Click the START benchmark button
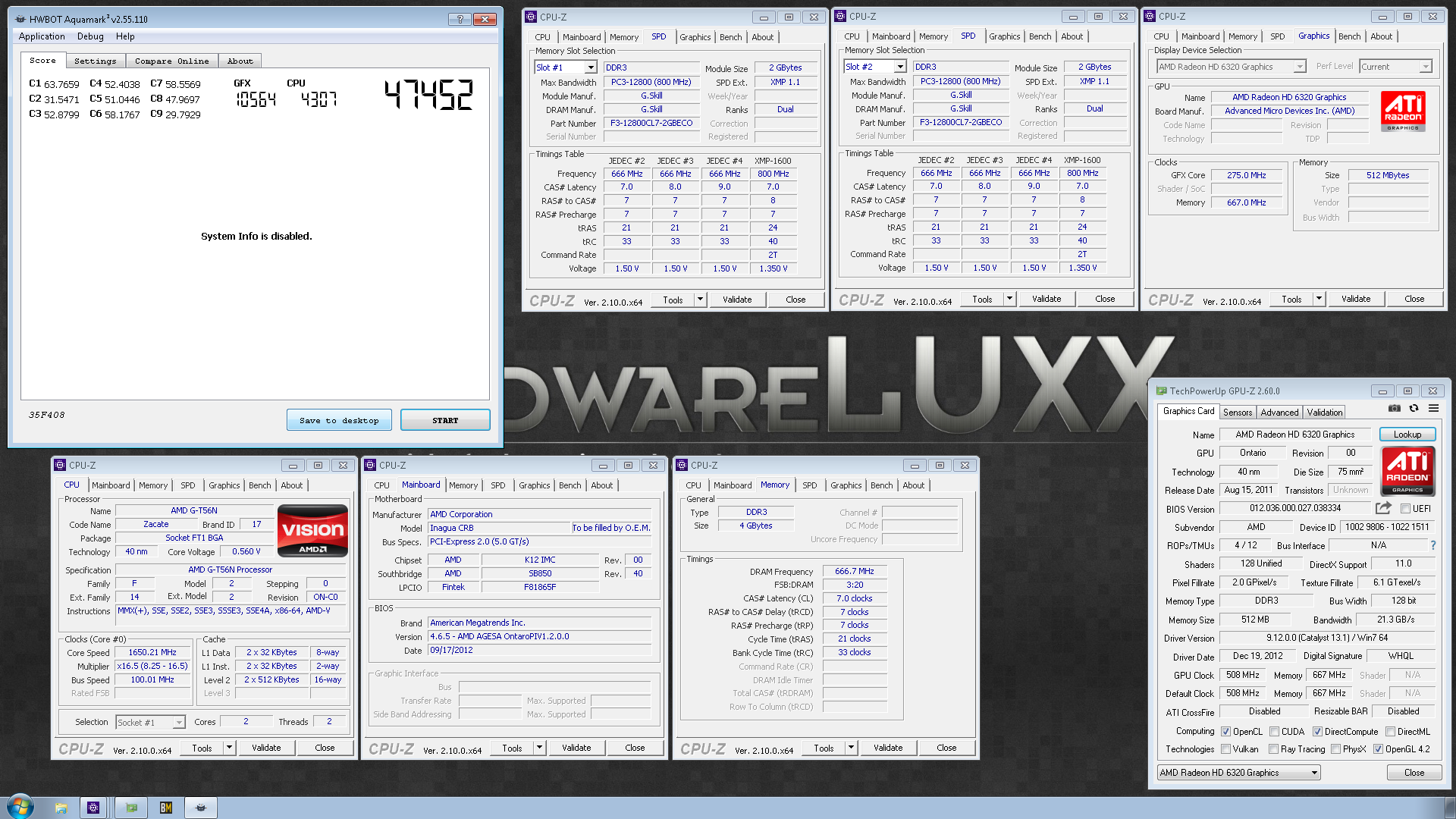Image resolution: width=1456 pixels, height=819 pixels. (445, 420)
